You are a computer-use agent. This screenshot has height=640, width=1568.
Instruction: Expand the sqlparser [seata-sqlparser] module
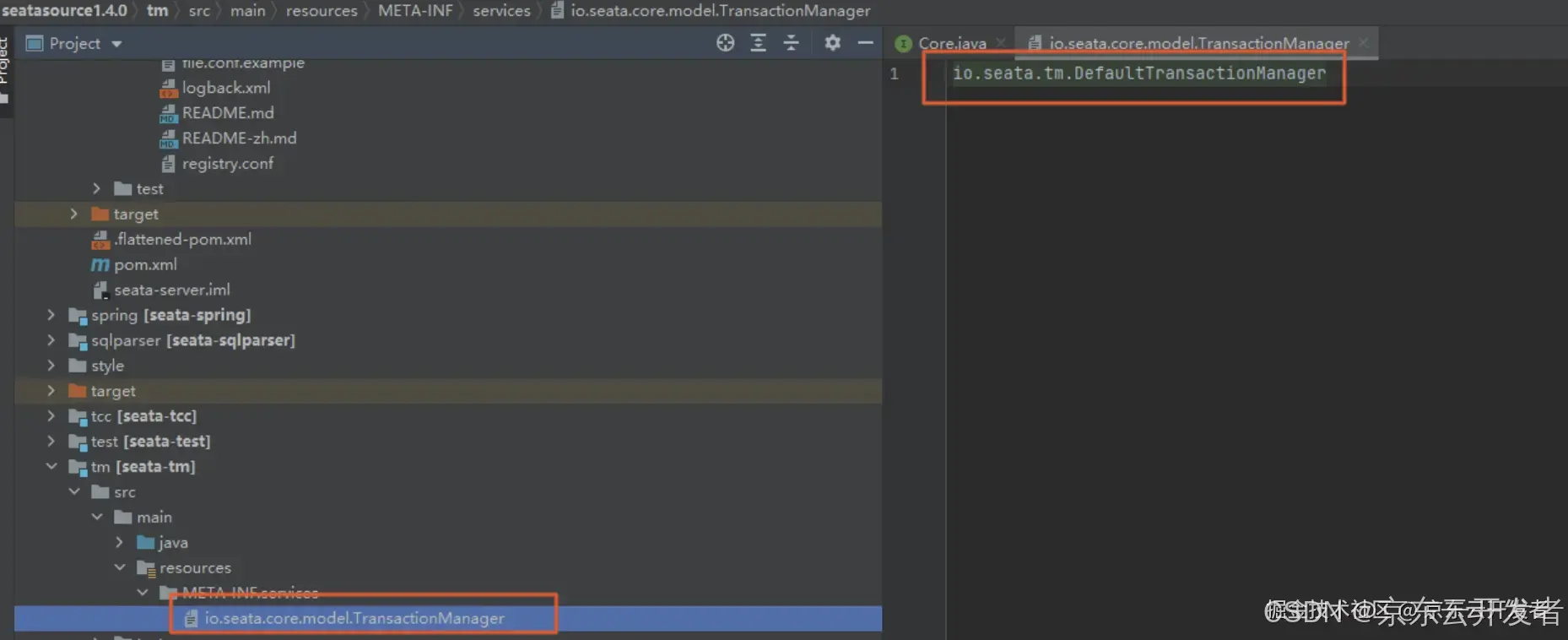(51, 340)
